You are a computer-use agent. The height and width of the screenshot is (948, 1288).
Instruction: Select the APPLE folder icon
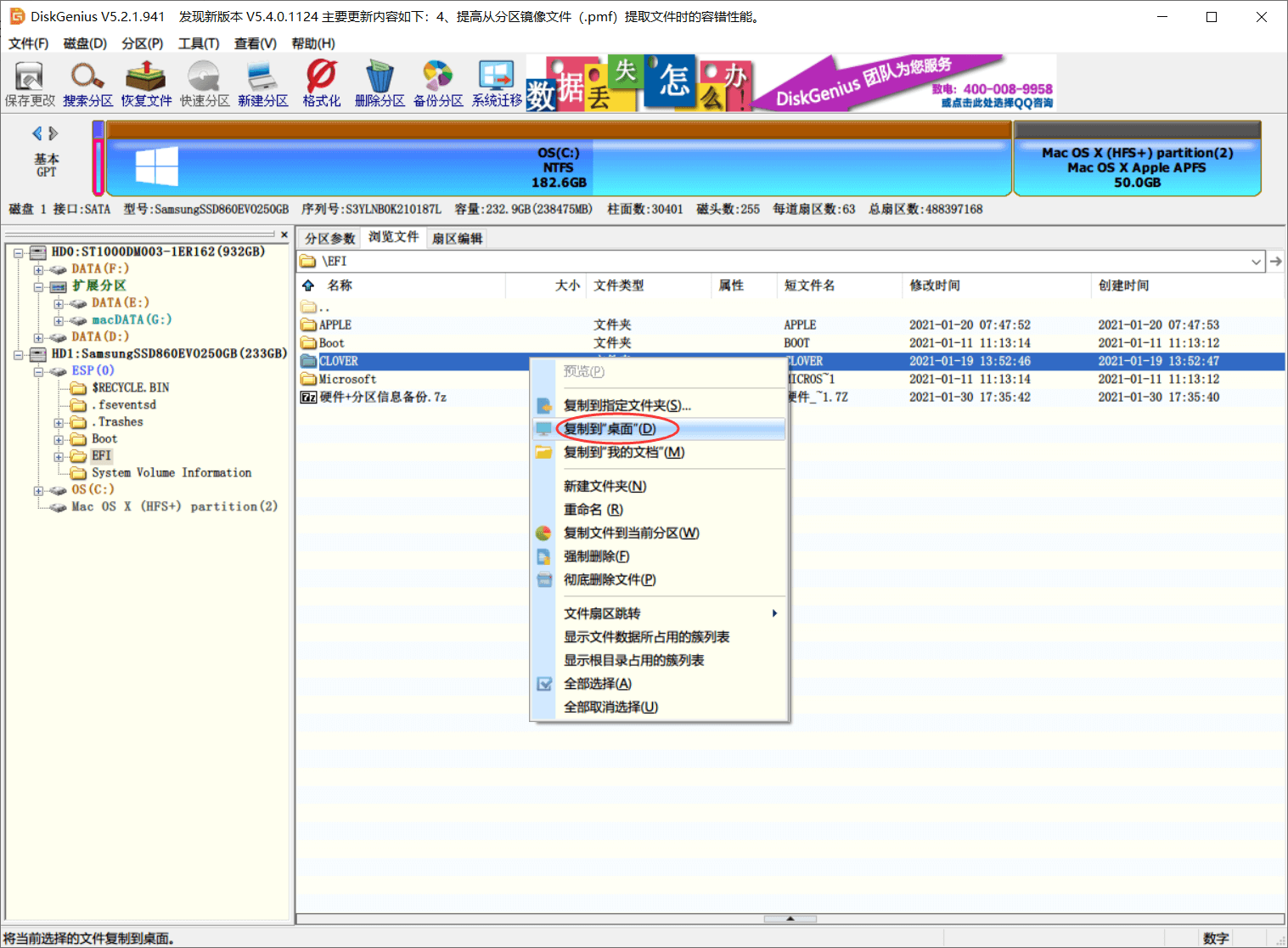point(308,324)
